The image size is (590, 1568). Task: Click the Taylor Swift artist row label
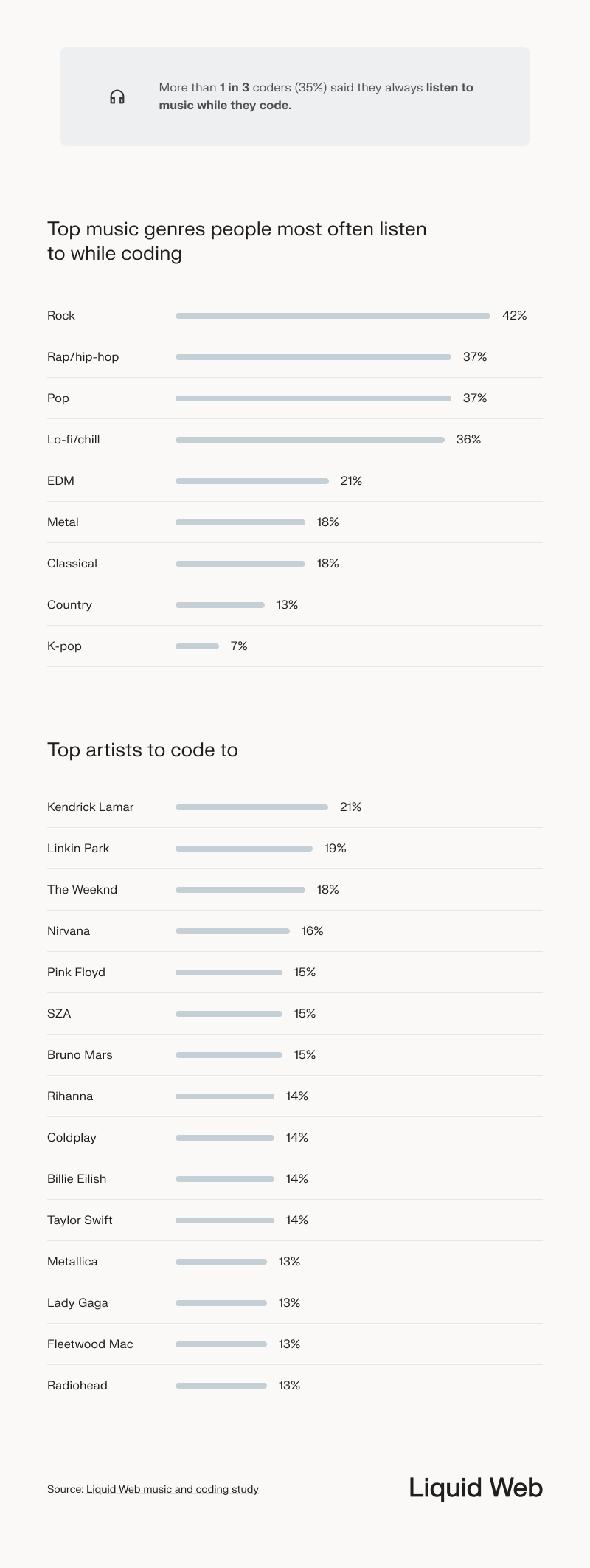point(80,1220)
